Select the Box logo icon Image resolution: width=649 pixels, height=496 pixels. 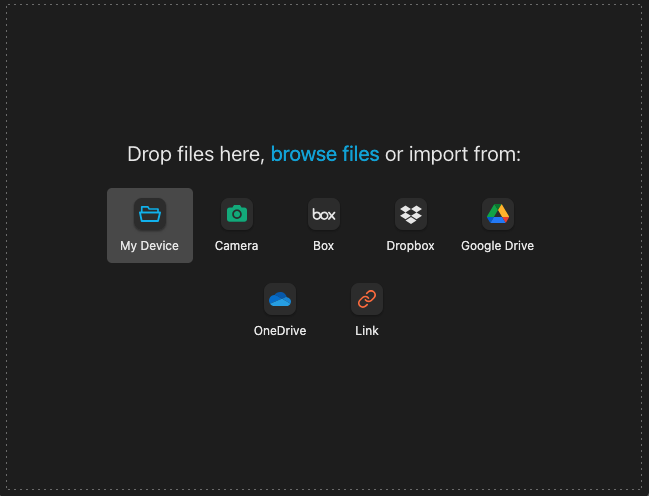coord(323,214)
